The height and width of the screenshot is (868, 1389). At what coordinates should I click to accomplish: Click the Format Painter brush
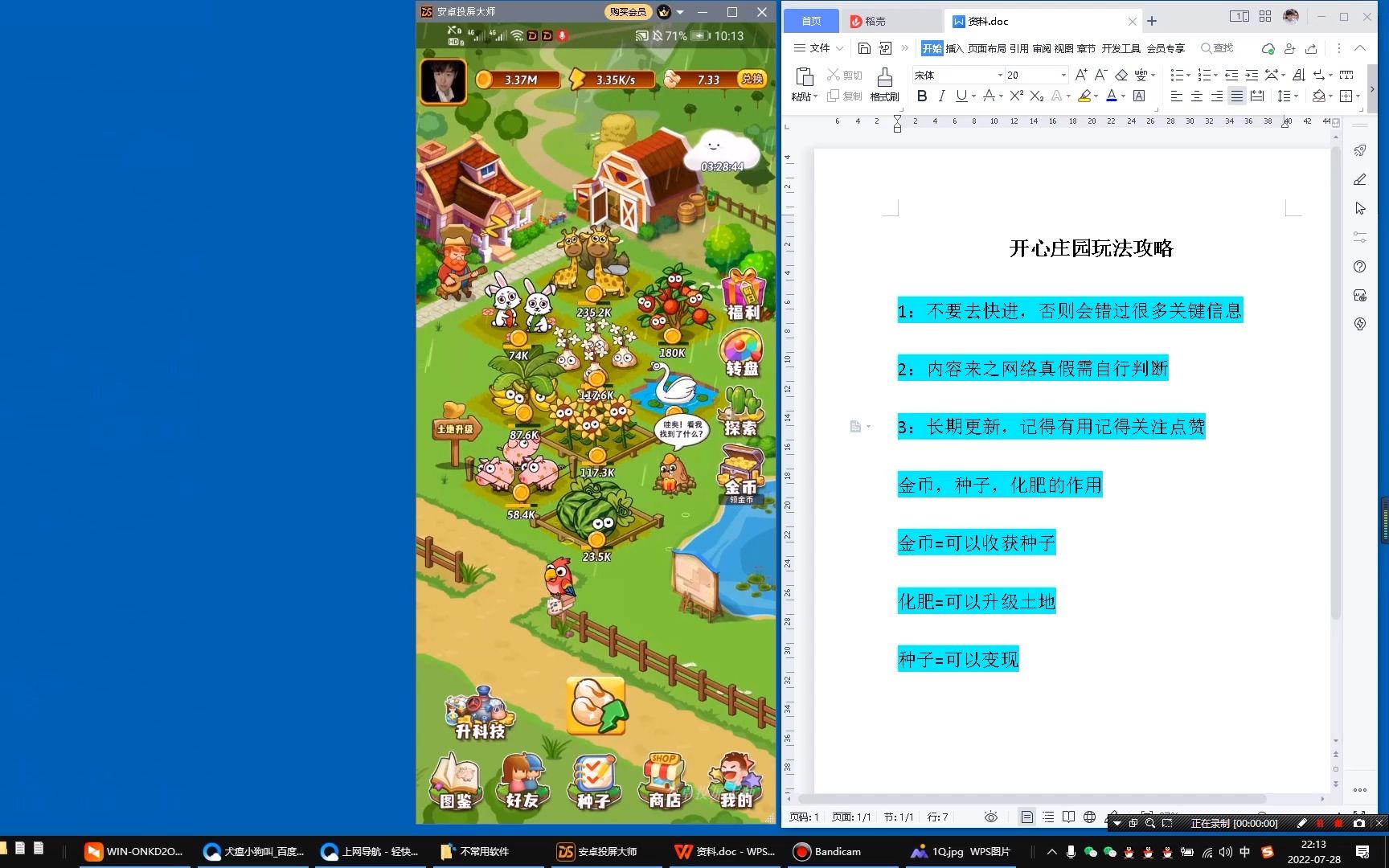pyautogui.click(x=884, y=78)
